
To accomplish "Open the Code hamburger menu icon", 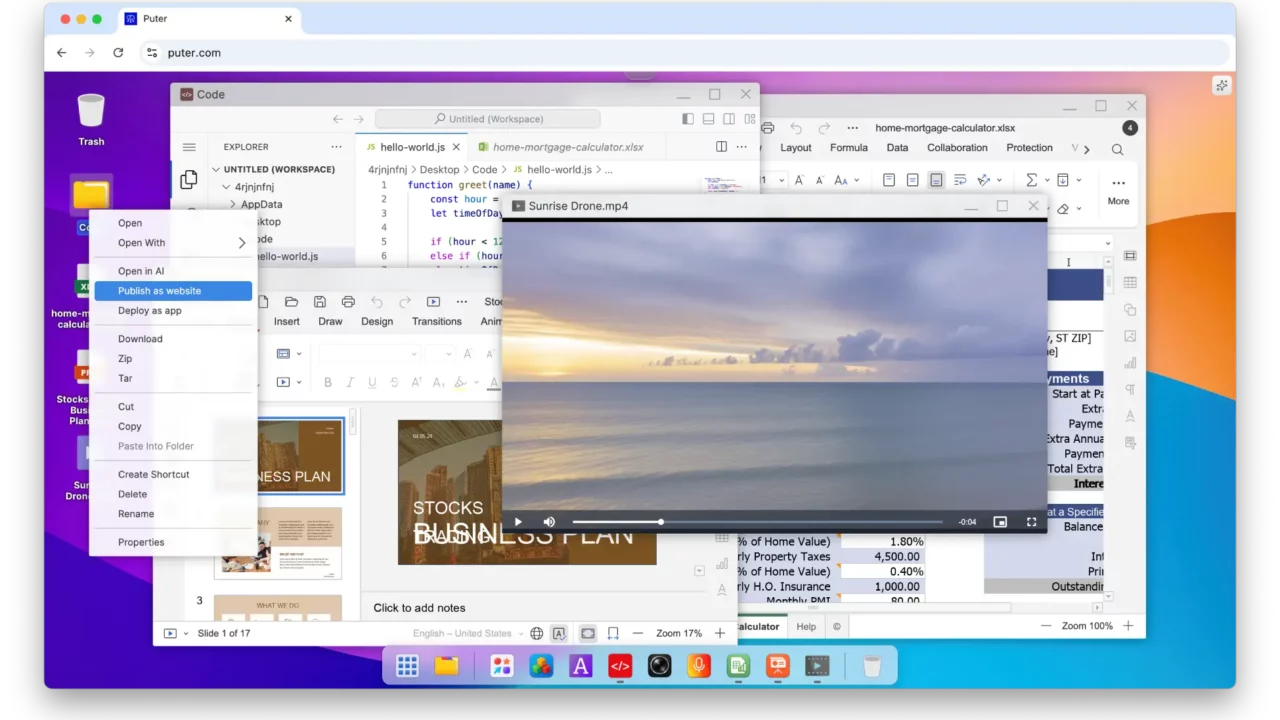I will tap(189, 147).
